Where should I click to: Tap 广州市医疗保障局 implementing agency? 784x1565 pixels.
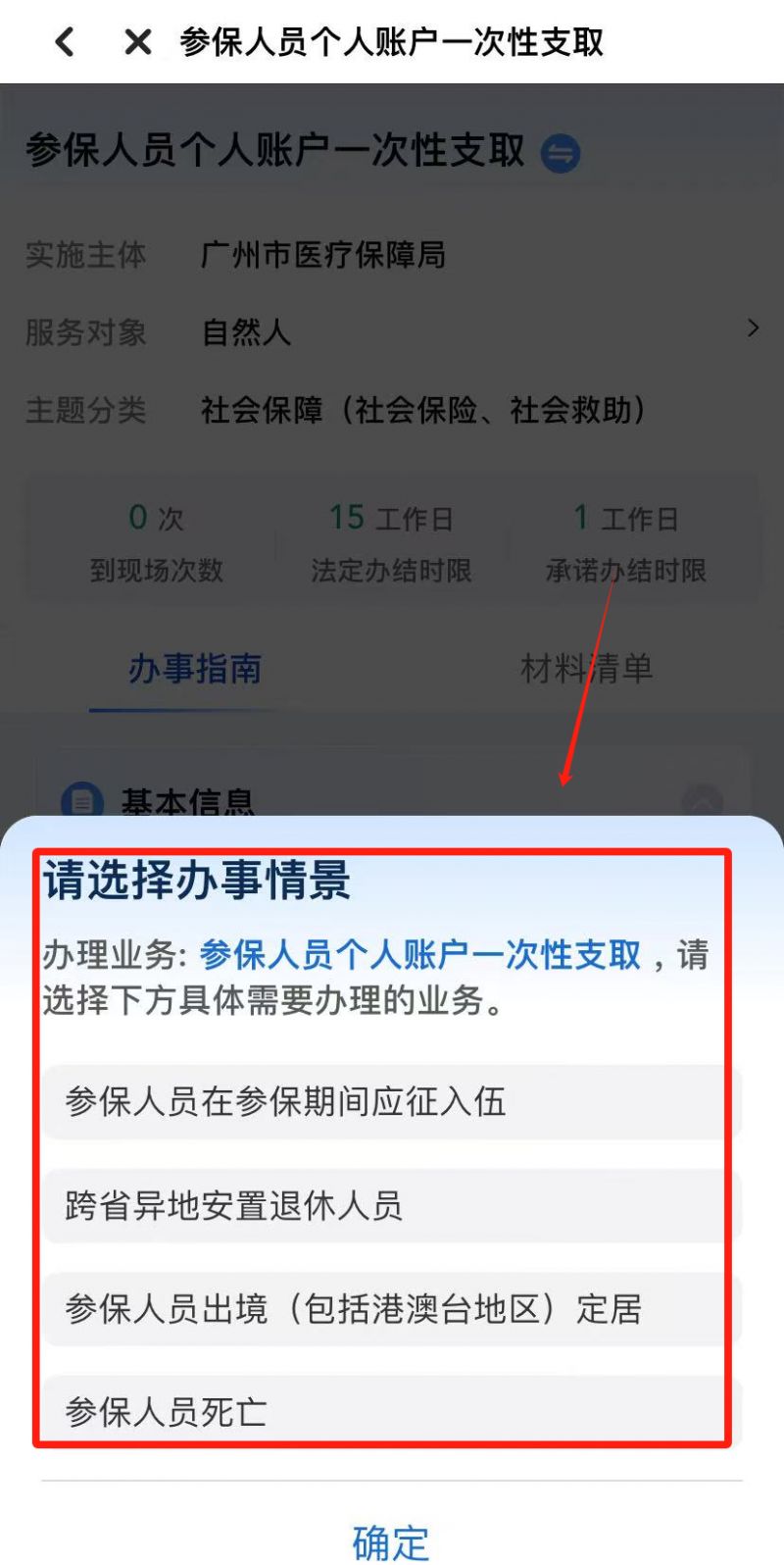[323, 255]
